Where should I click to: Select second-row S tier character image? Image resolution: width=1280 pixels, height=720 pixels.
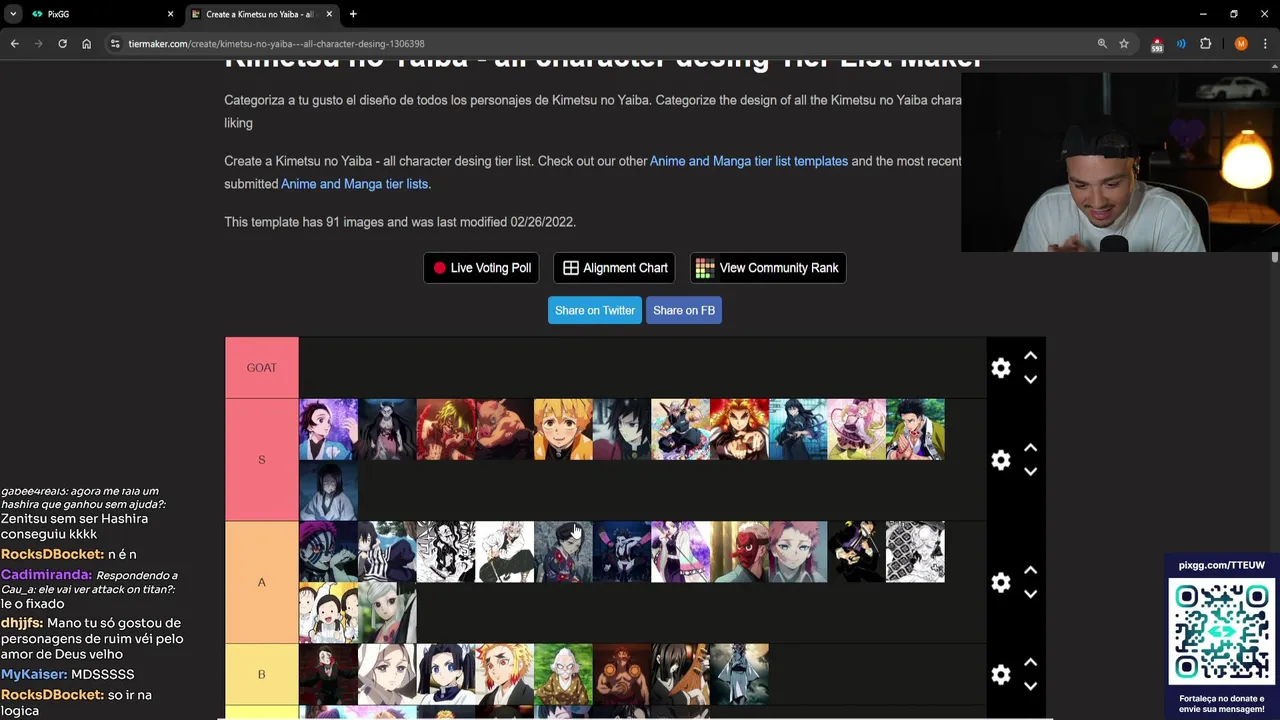(x=328, y=490)
